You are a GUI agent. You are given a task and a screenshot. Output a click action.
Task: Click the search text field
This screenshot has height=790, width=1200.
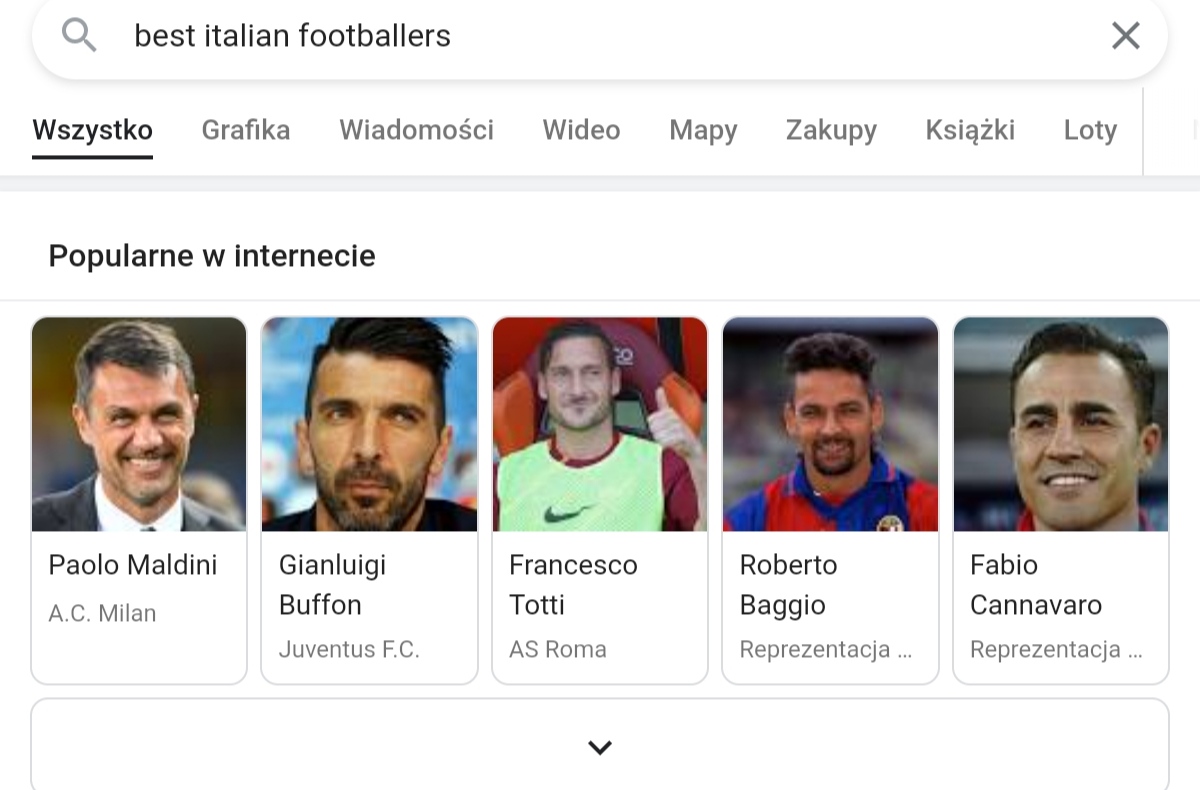point(600,36)
